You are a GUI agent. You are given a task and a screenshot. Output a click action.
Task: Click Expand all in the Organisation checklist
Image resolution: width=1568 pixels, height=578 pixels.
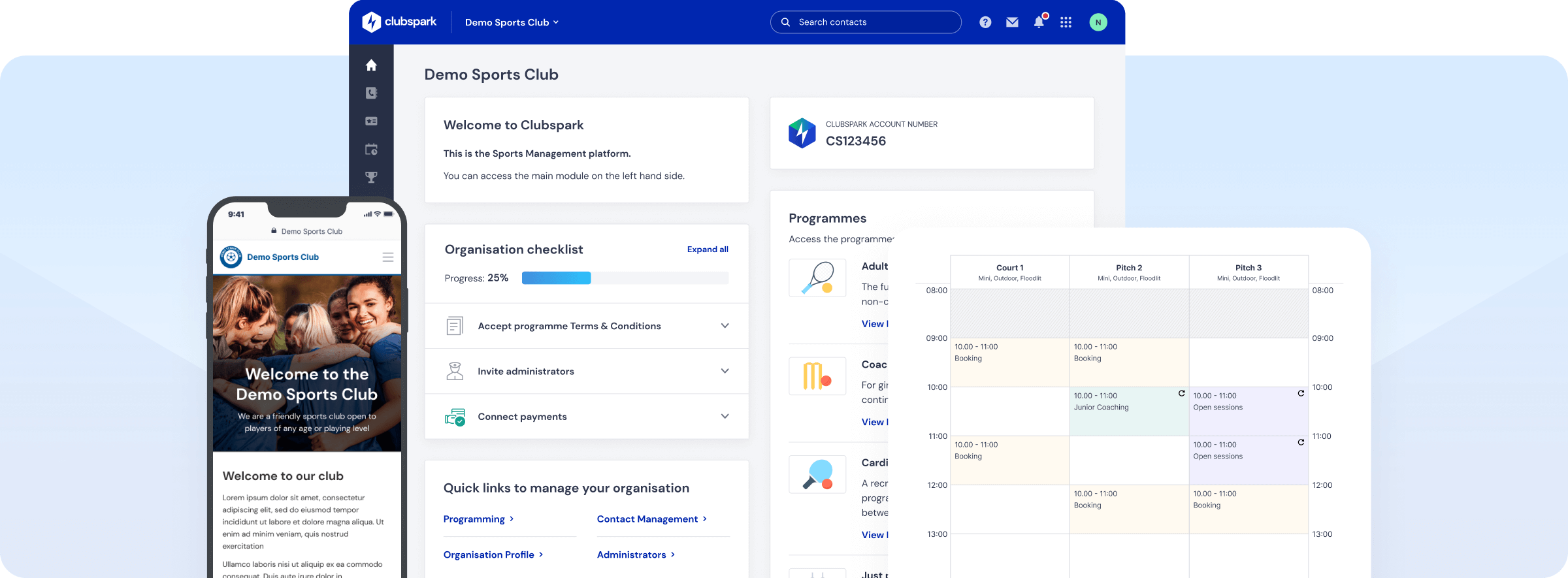point(708,249)
